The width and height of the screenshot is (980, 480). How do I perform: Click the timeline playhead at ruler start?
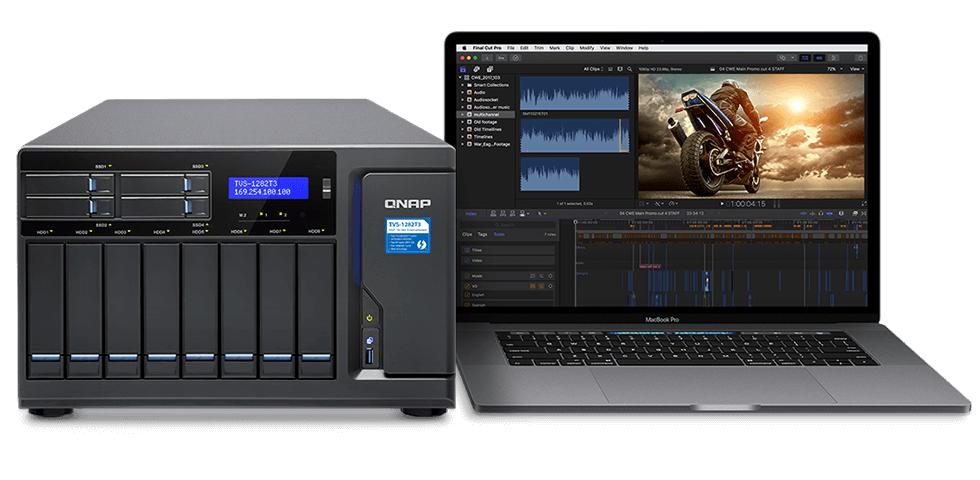tap(576, 222)
